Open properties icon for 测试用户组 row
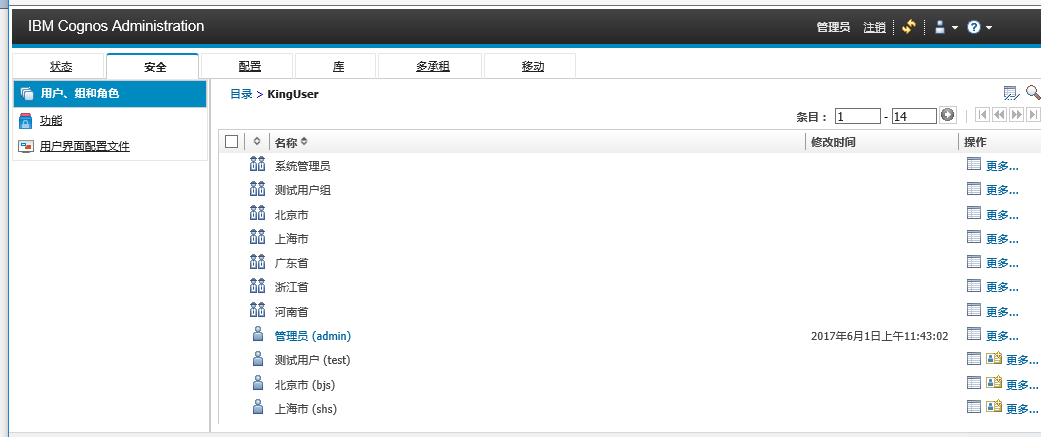1041x437 pixels. pyautogui.click(x=973, y=189)
